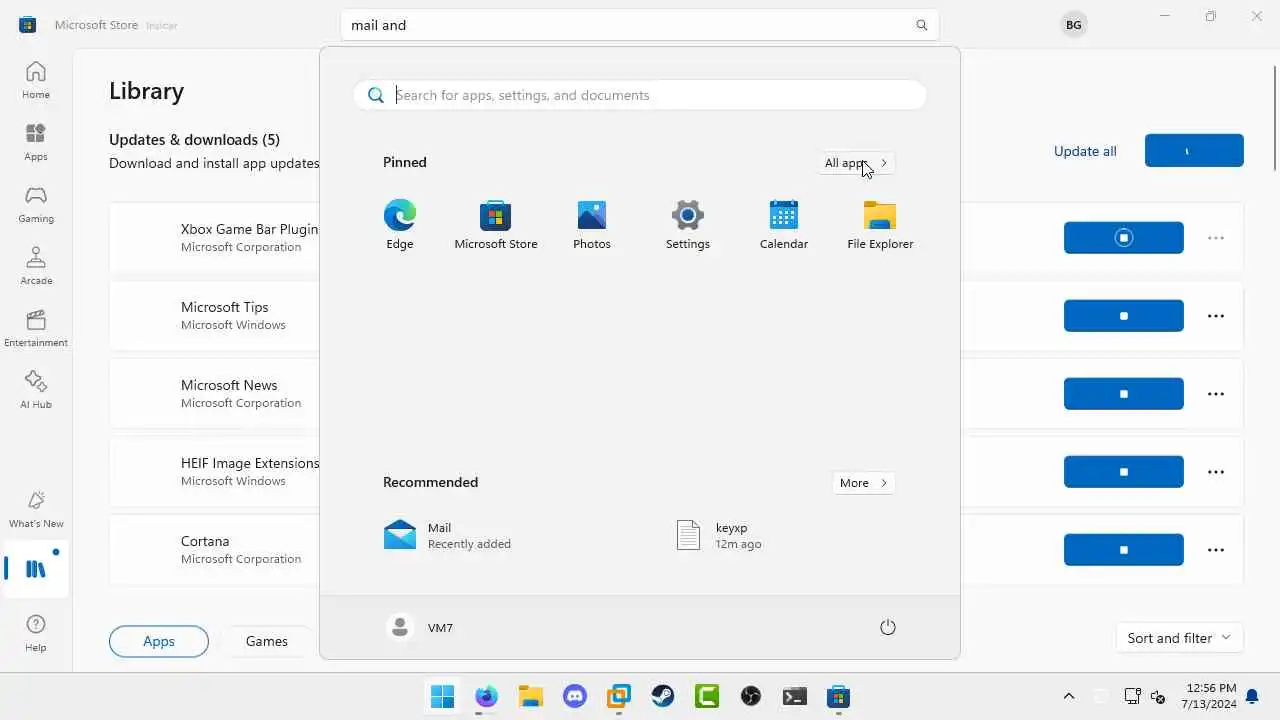The height and width of the screenshot is (720, 1280).
Task: Focus the Start menu search box
Action: pos(640,95)
